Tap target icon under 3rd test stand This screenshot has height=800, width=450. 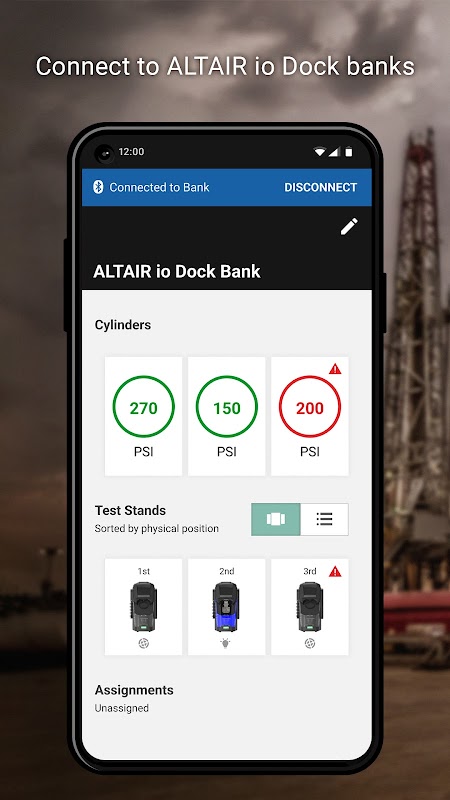click(x=310, y=644)
